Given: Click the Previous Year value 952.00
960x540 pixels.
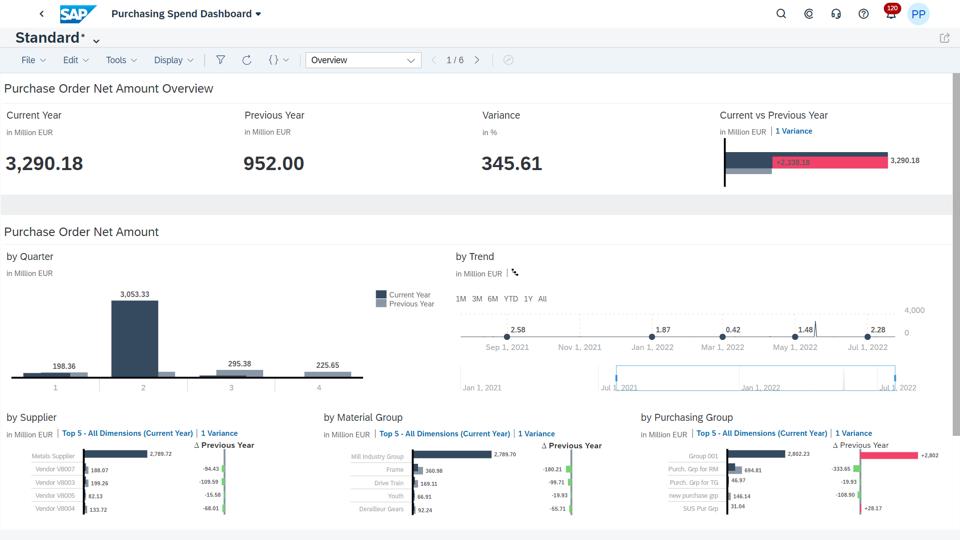Looking at the screenshot, I should point(274,163).
